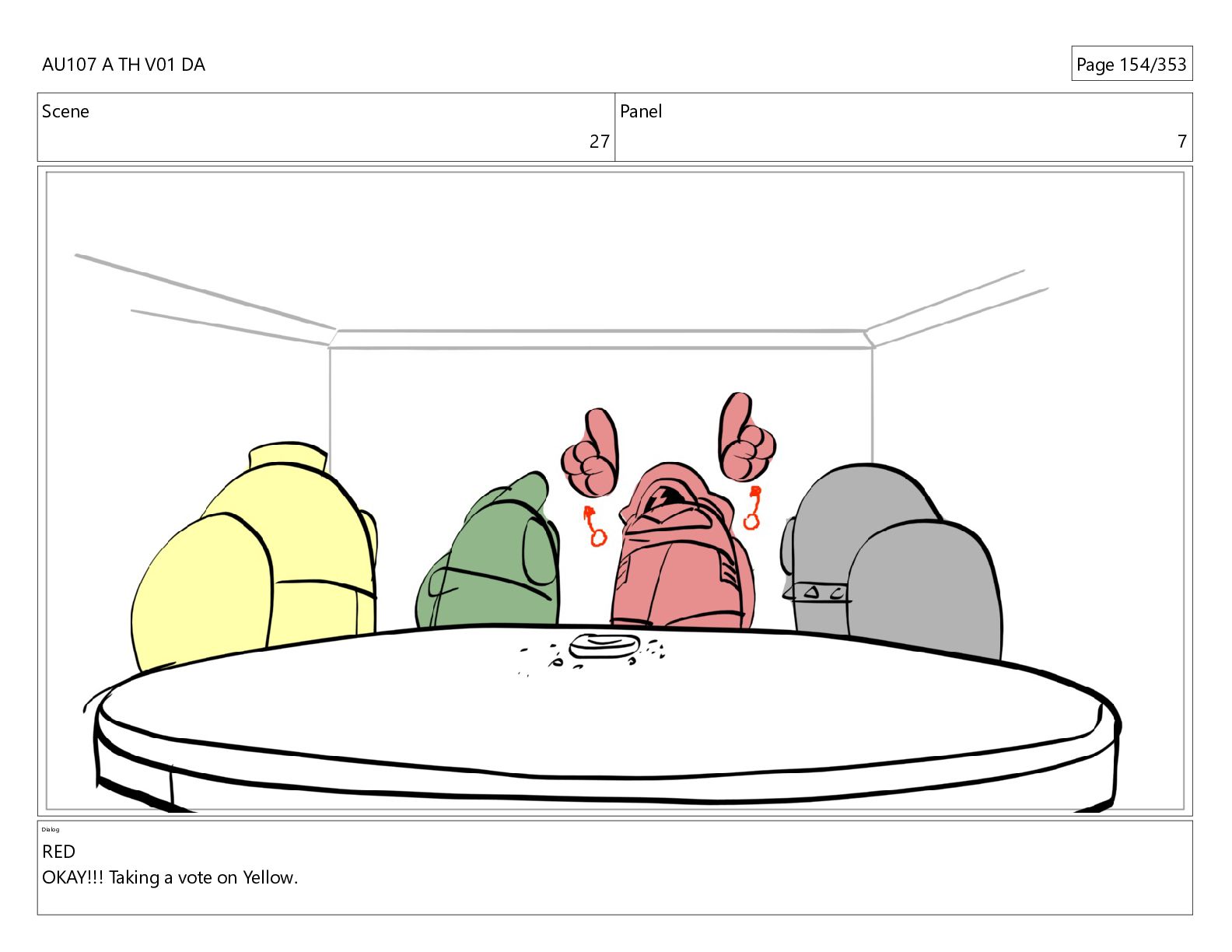1232x952 pixels.
Task: Click the speaker name RED
Action: point(58,852)
